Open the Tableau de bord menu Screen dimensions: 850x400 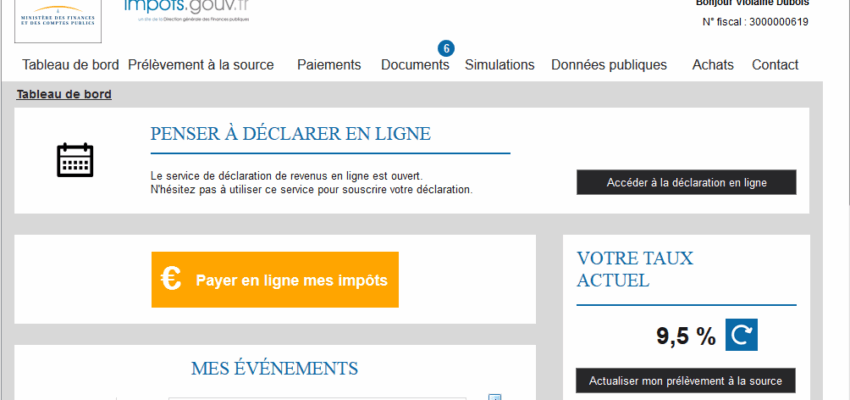[70, 65]
